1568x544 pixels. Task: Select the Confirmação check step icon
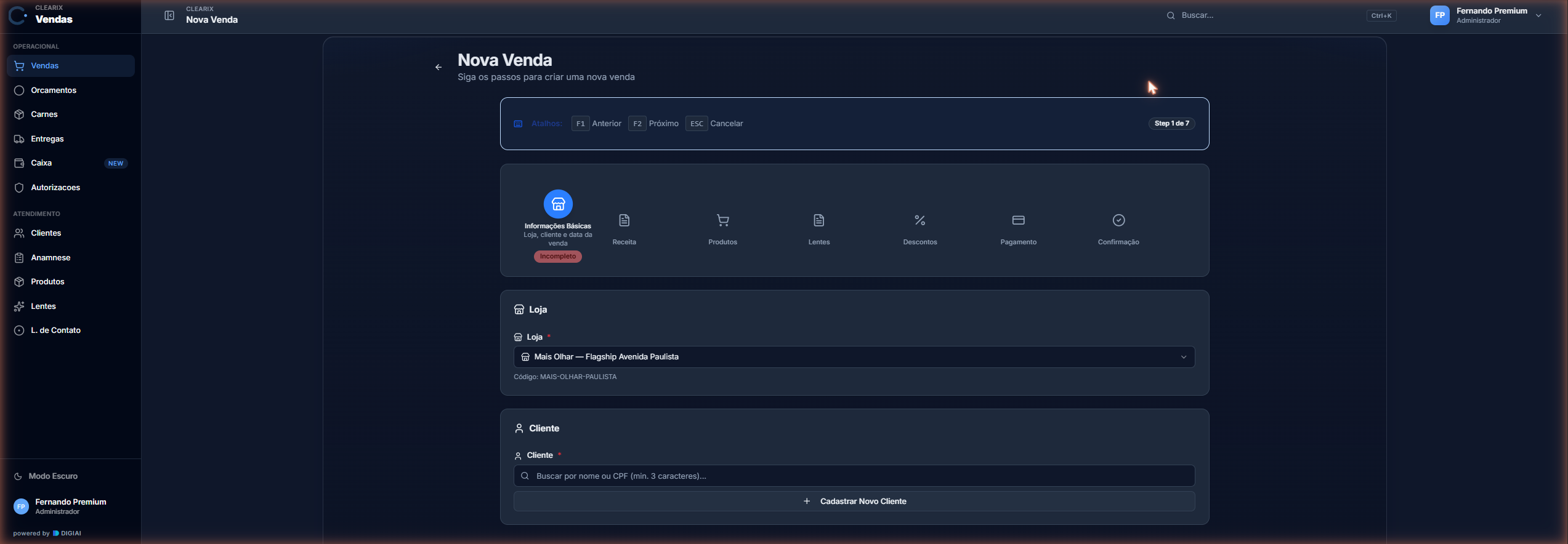click(1118, 220)
